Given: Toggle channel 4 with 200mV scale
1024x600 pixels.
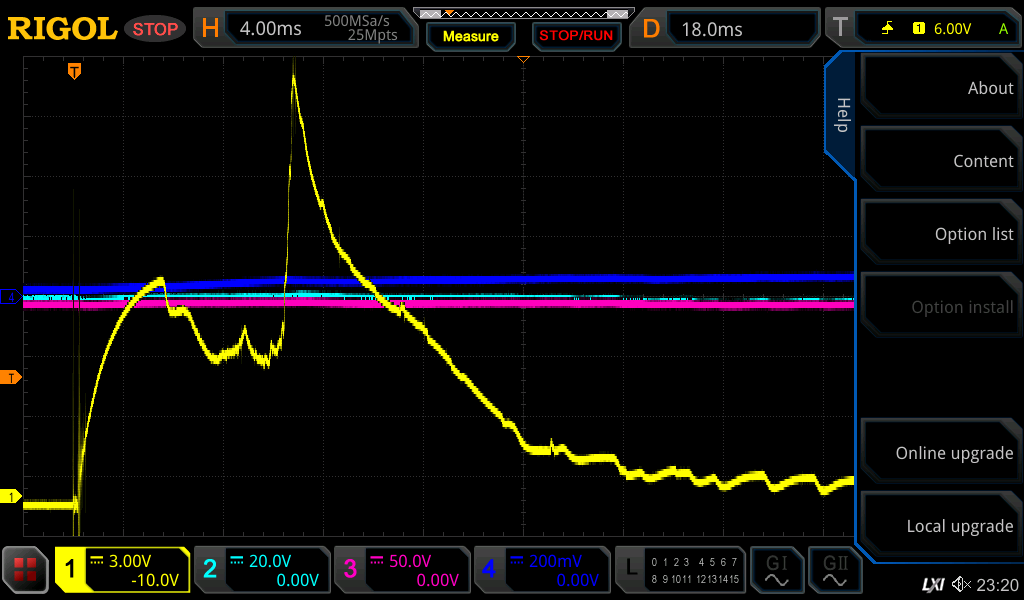Looking at the screenshot, I should 541,570.
